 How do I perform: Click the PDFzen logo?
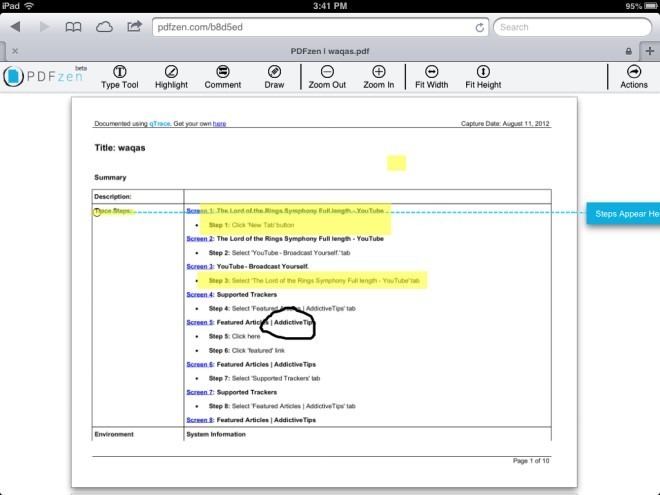coord(44,76)
